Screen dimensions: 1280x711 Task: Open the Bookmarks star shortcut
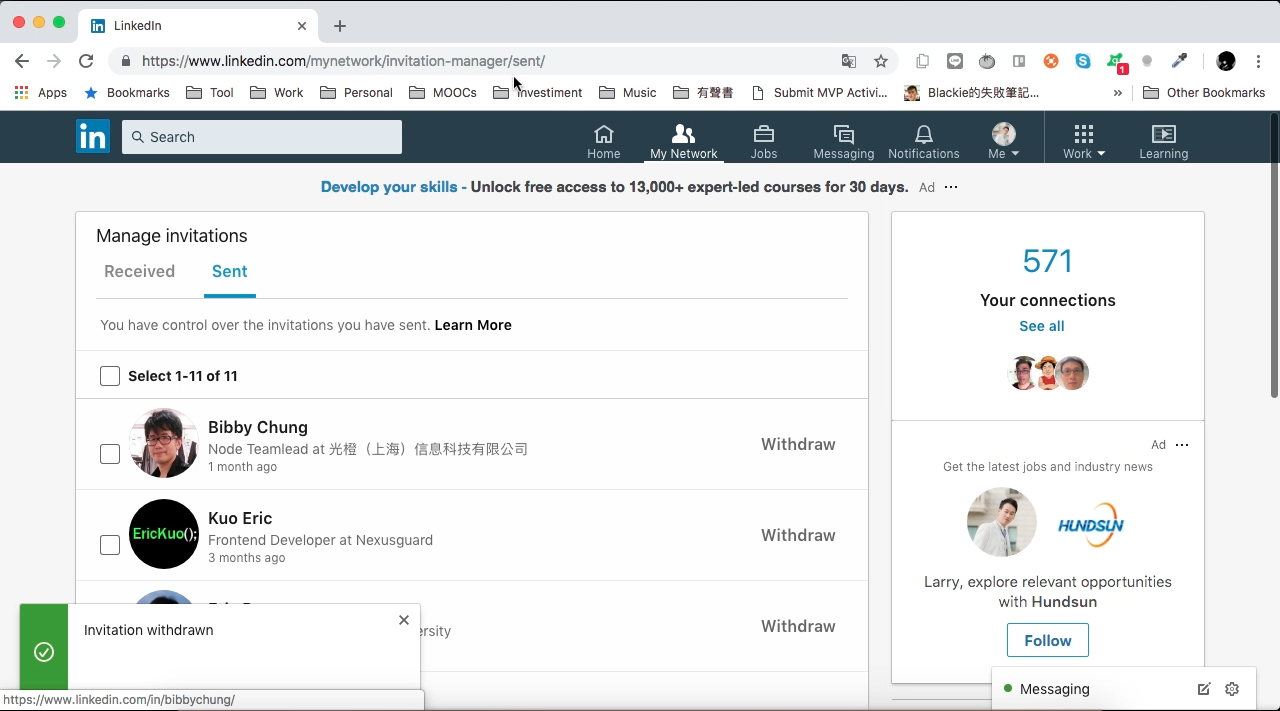pos(127,92)
